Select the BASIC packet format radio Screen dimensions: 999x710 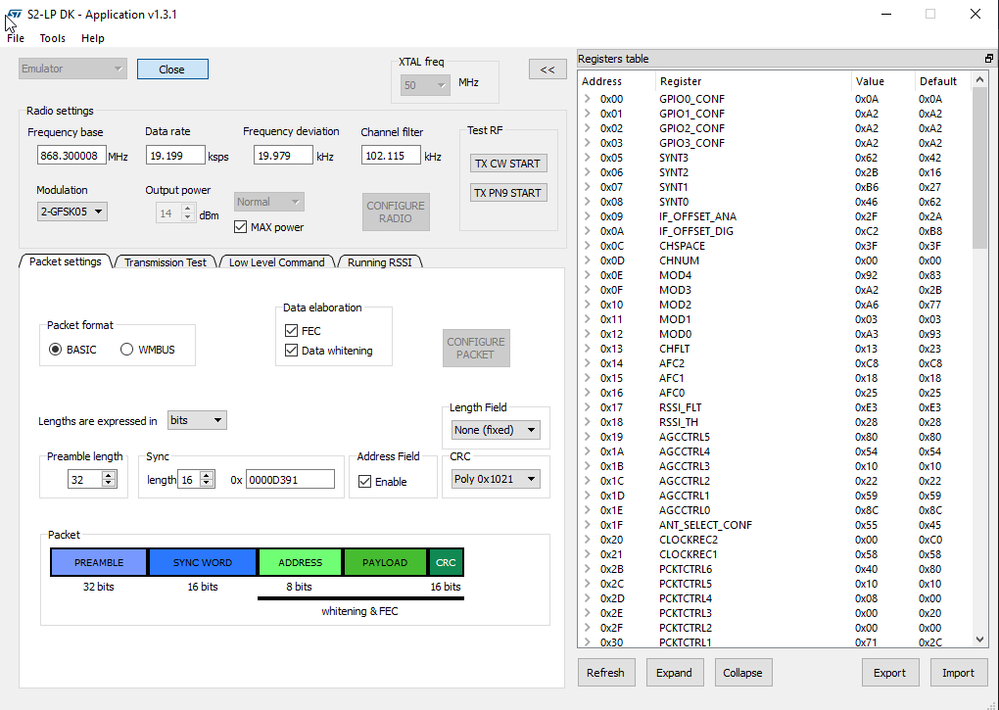55,349
